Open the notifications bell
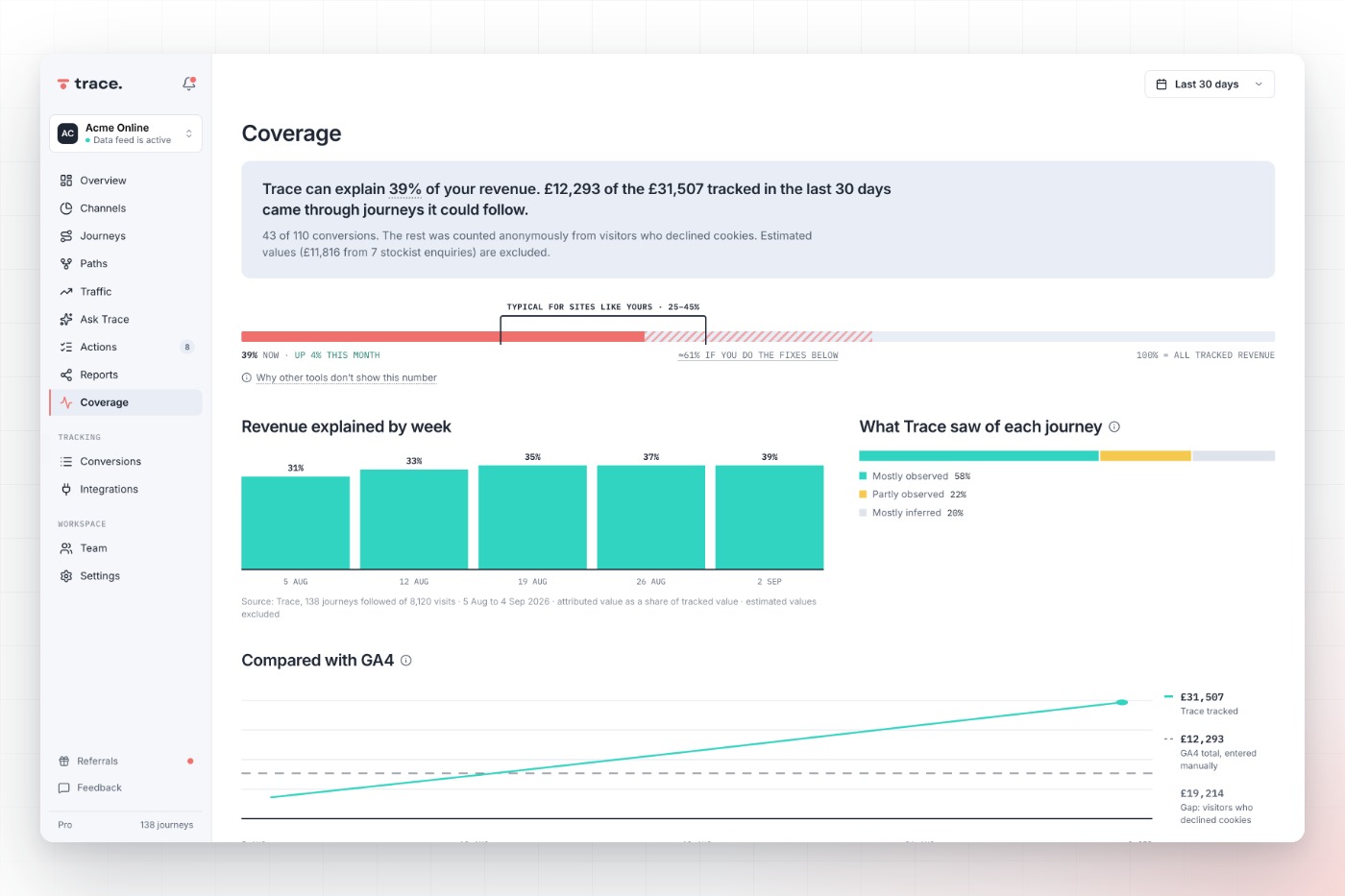1345x896 pixels. 189,84
